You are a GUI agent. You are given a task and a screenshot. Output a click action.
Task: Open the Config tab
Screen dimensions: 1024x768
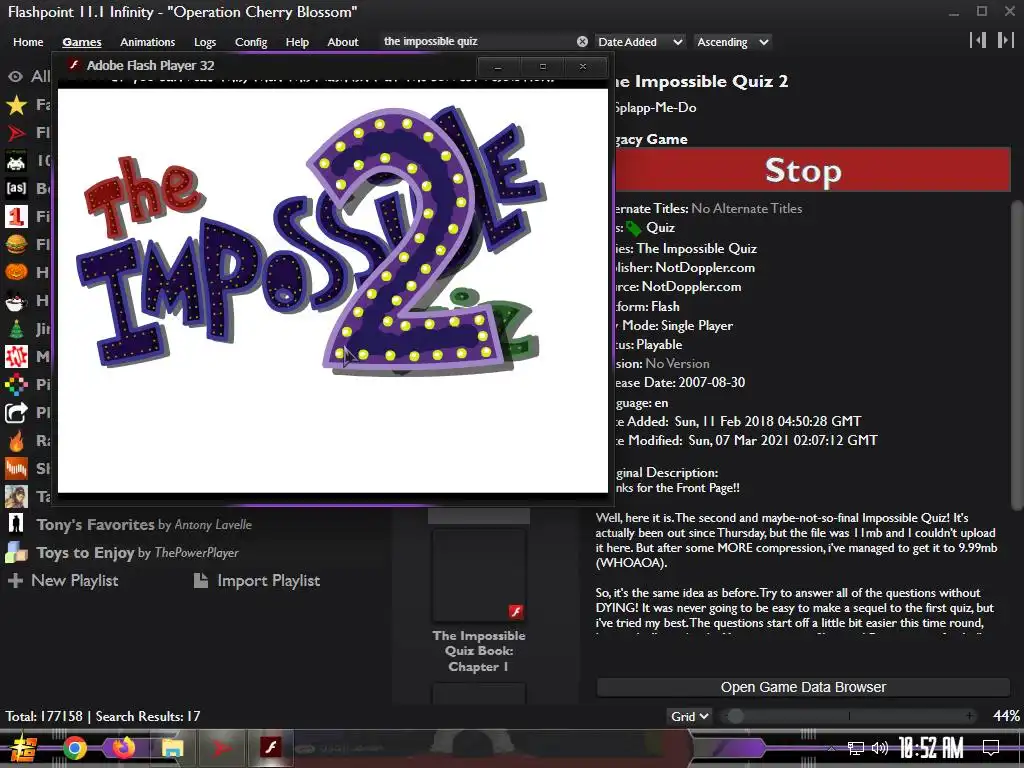pyautogui.click(x=251, y=42)
